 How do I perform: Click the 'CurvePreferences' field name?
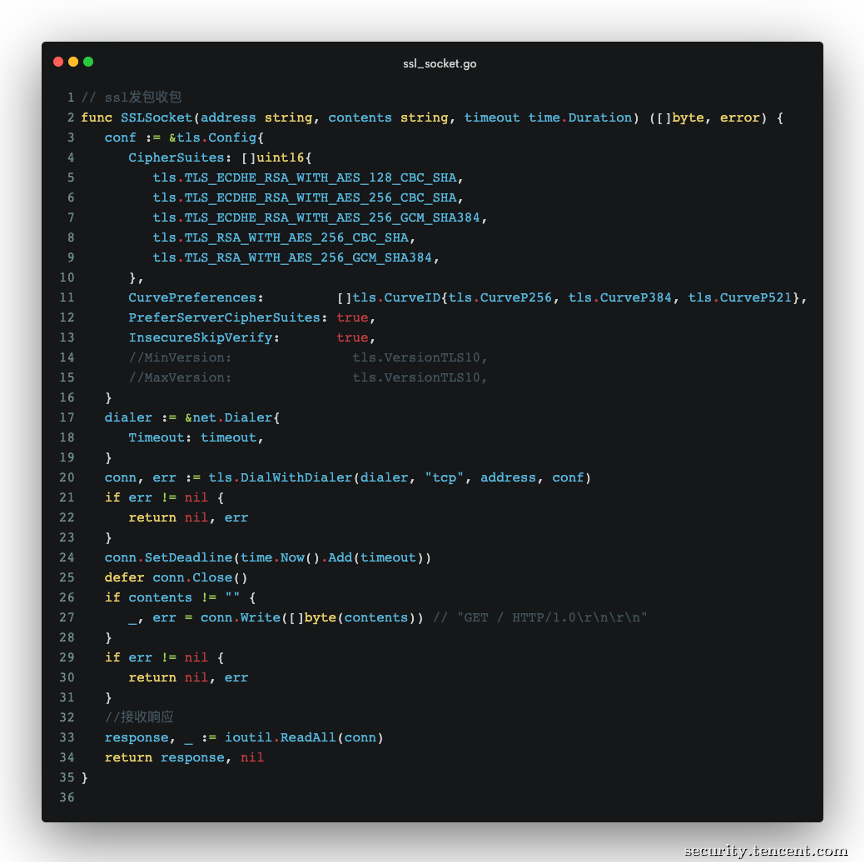(192, 298)
